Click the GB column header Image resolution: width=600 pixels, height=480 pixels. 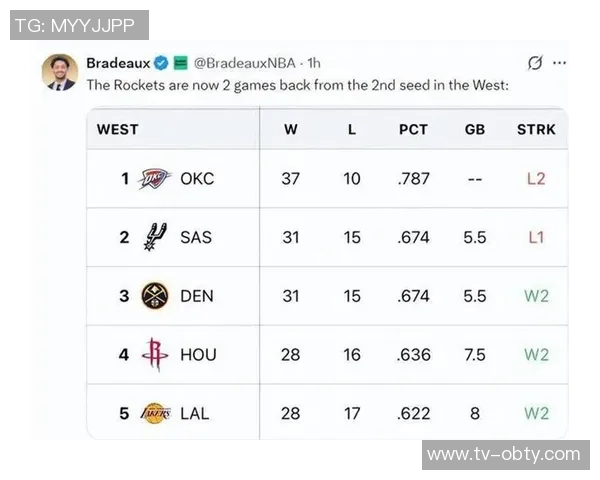(x=475, y=129)
